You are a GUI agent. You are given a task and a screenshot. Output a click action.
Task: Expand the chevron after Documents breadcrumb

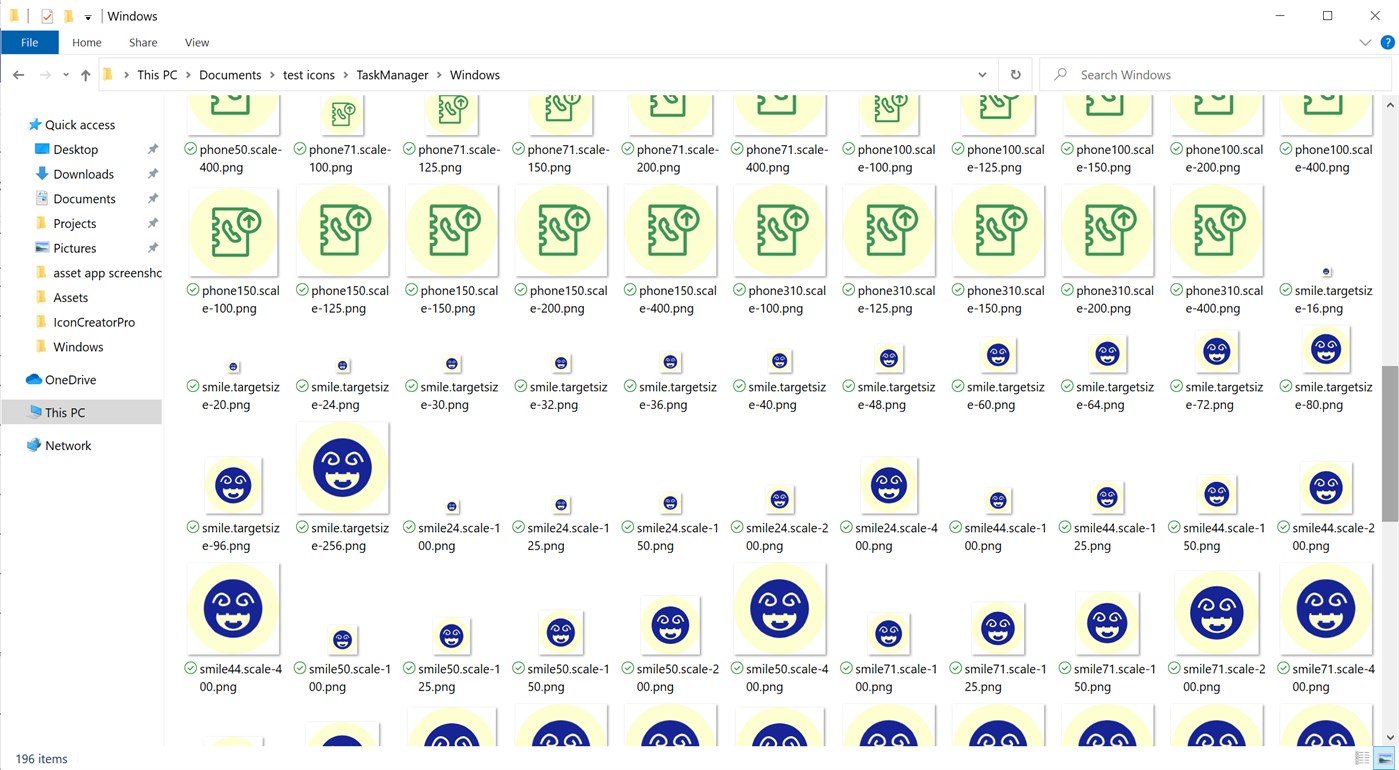[x=272, y=75]
